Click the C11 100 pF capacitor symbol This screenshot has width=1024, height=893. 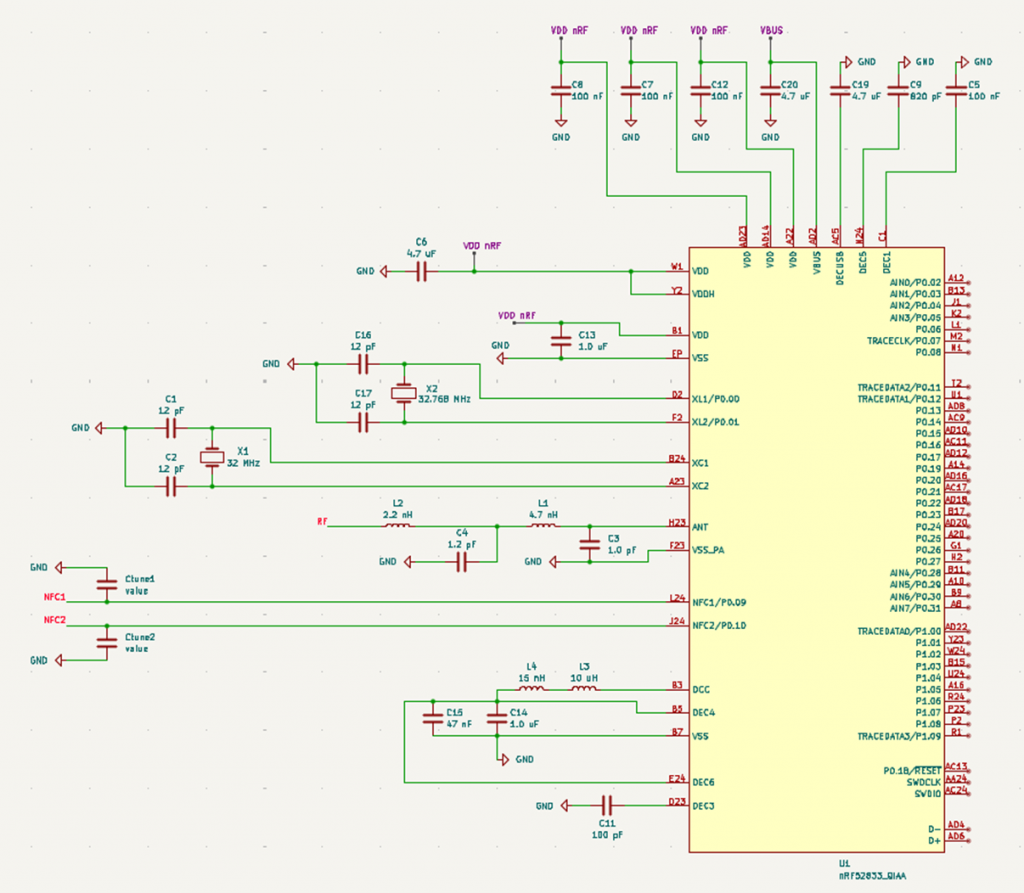607,805
